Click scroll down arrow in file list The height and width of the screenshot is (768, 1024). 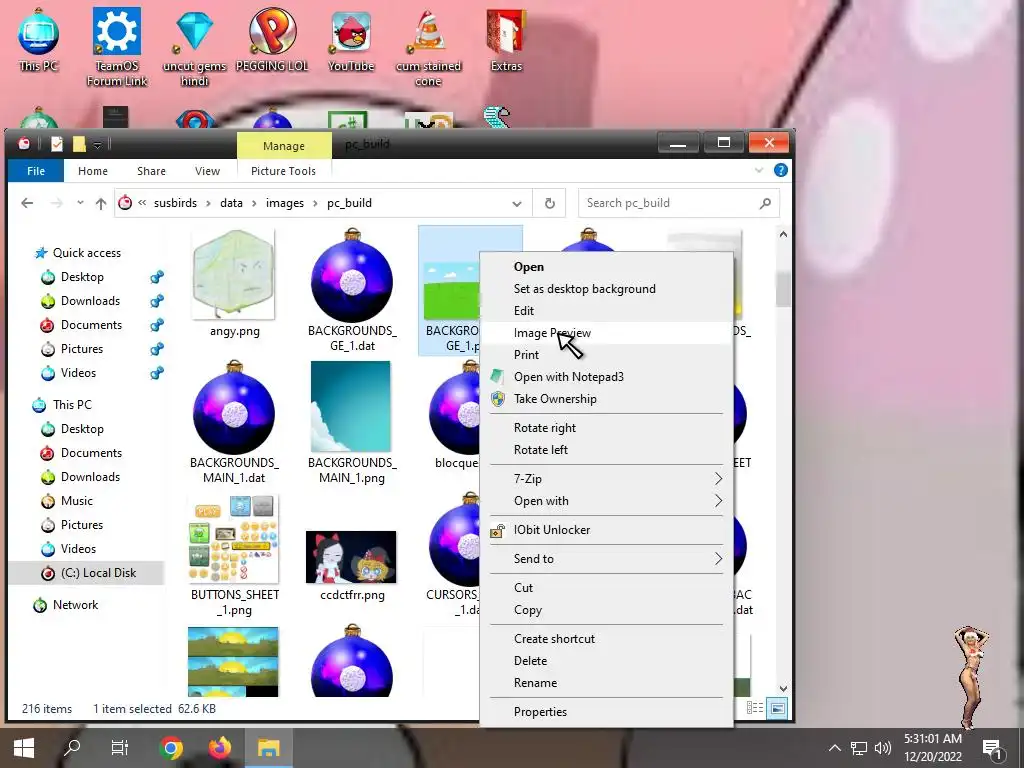pyautogui.click(x=783, y=688)
